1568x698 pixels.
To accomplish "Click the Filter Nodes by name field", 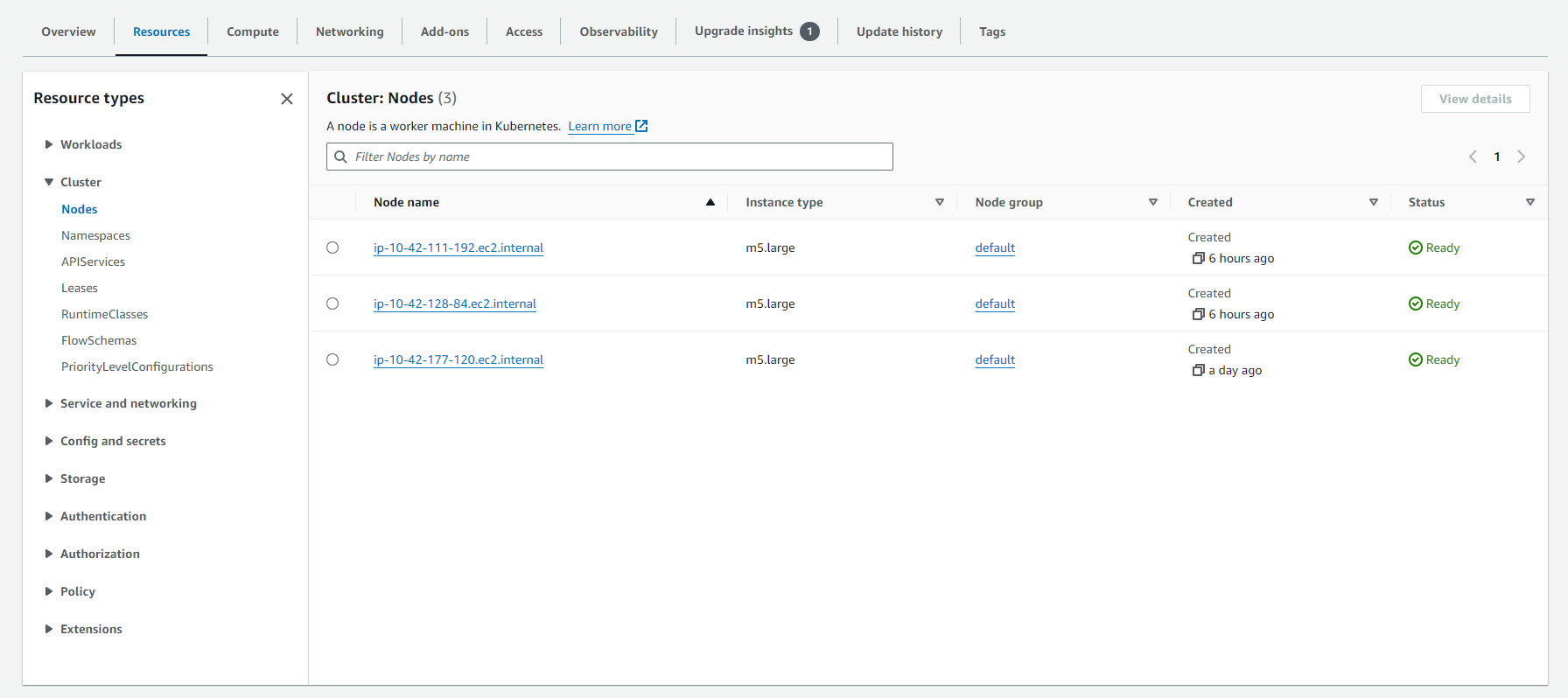I will coord(610,157).
